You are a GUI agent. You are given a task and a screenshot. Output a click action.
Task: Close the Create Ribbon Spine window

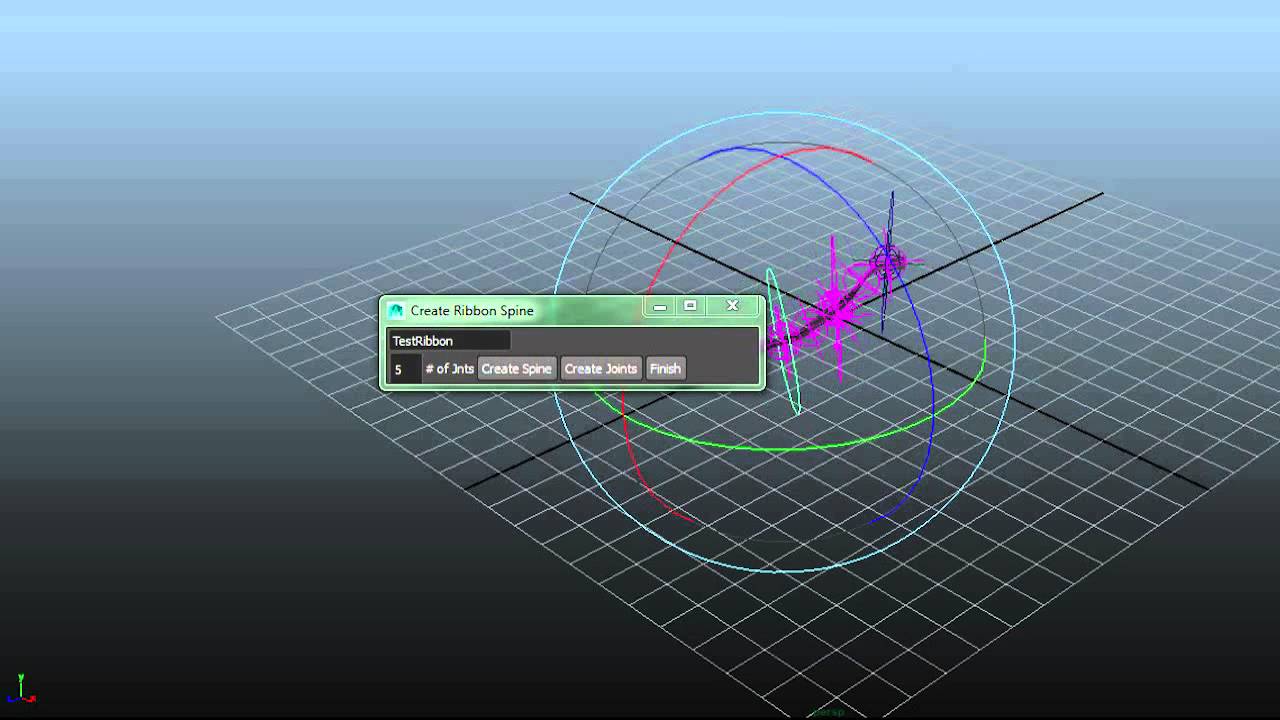coord(732,306)
